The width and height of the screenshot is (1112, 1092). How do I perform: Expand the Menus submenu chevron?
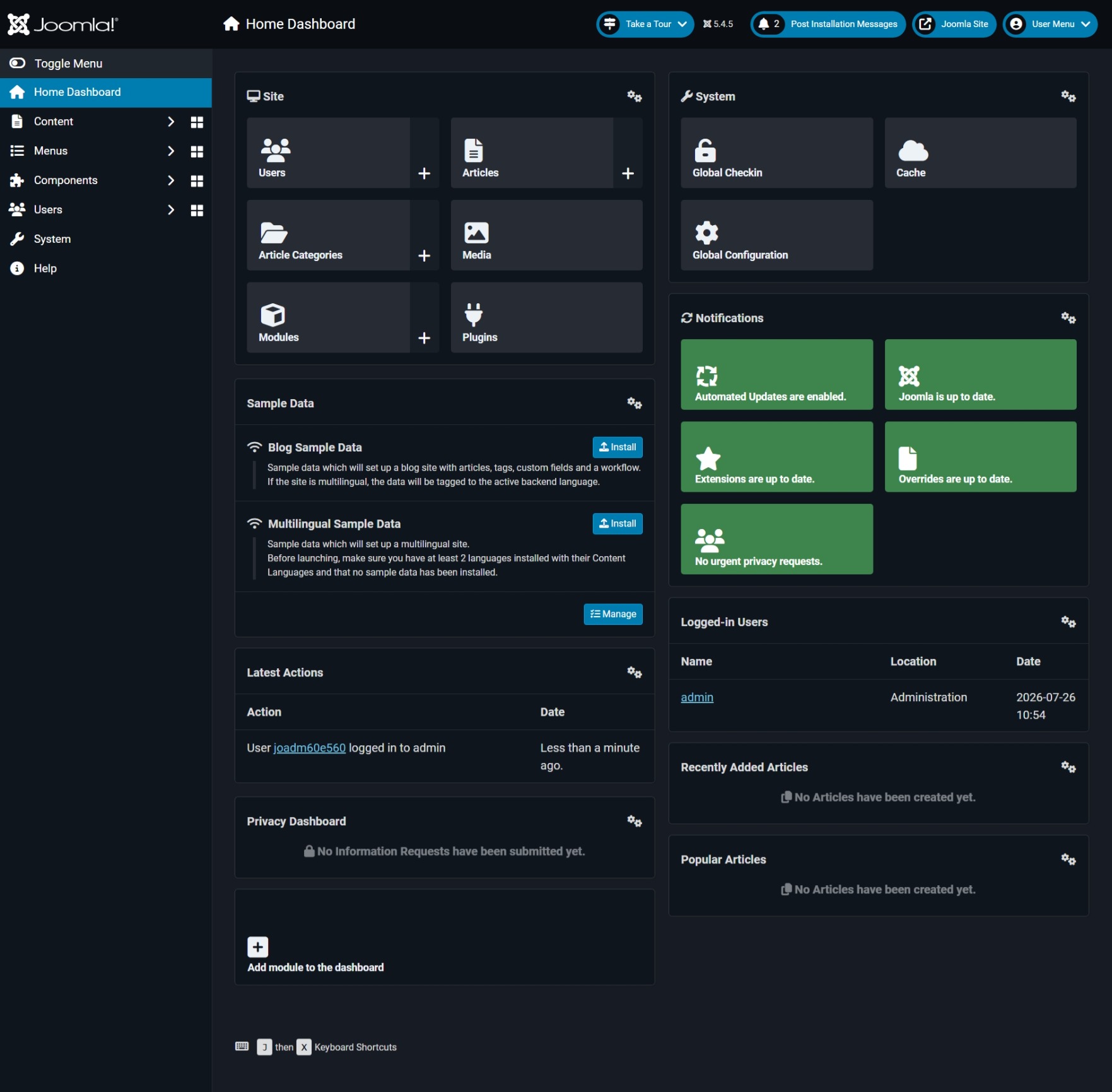[170, 151]
